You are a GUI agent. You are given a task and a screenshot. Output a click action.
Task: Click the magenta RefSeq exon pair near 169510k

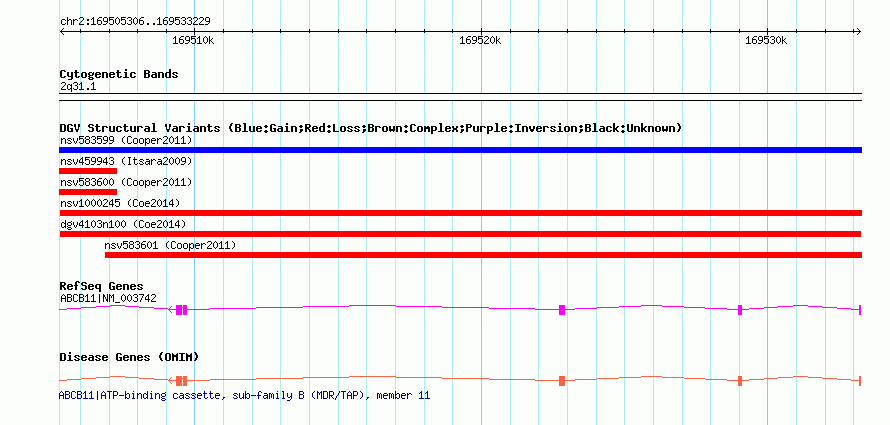181,310
